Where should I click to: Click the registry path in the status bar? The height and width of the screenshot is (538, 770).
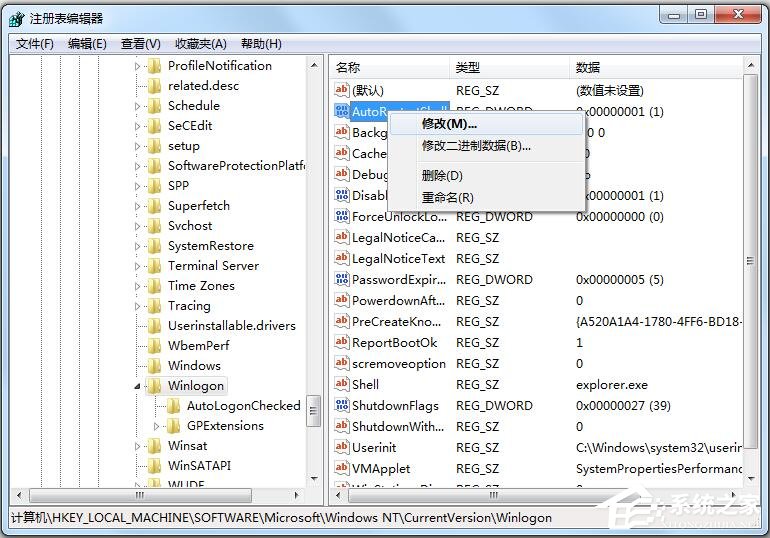[x=281, y=518]
